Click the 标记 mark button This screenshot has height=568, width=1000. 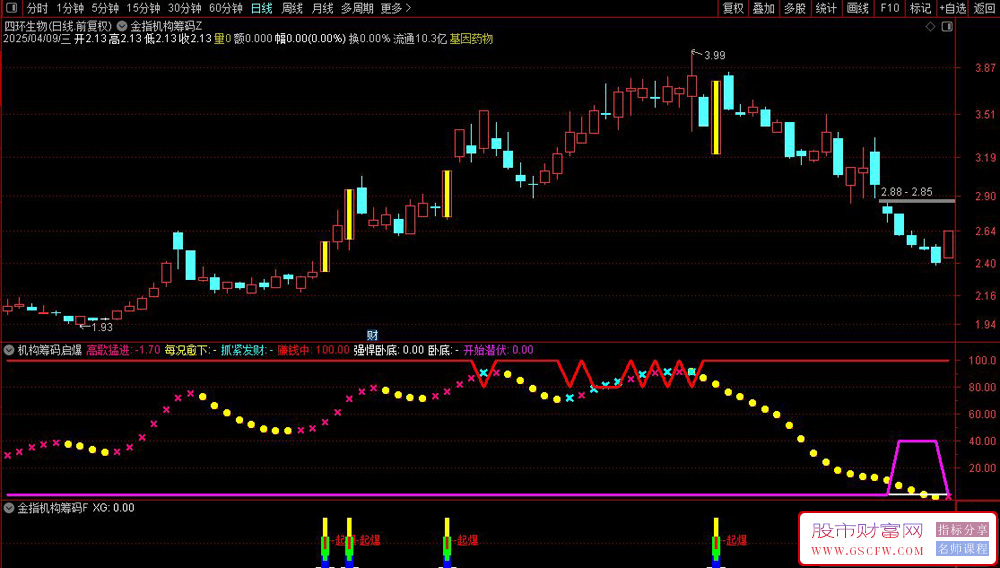click(920, 8)
